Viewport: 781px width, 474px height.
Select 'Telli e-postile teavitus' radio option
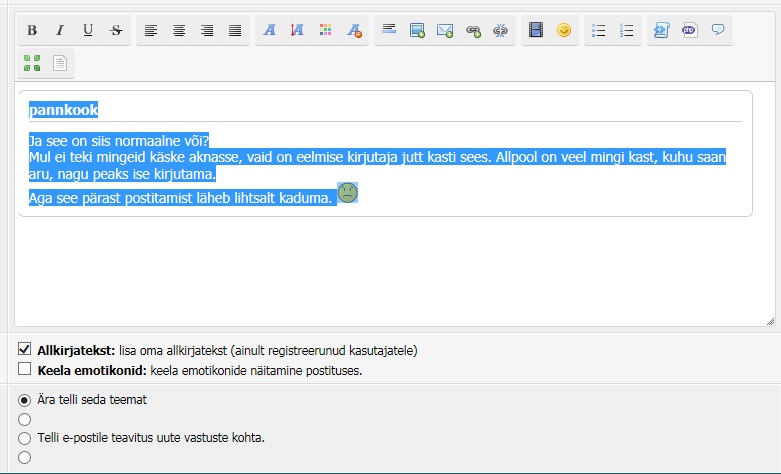pyautogui.click(x=25, y=438)
